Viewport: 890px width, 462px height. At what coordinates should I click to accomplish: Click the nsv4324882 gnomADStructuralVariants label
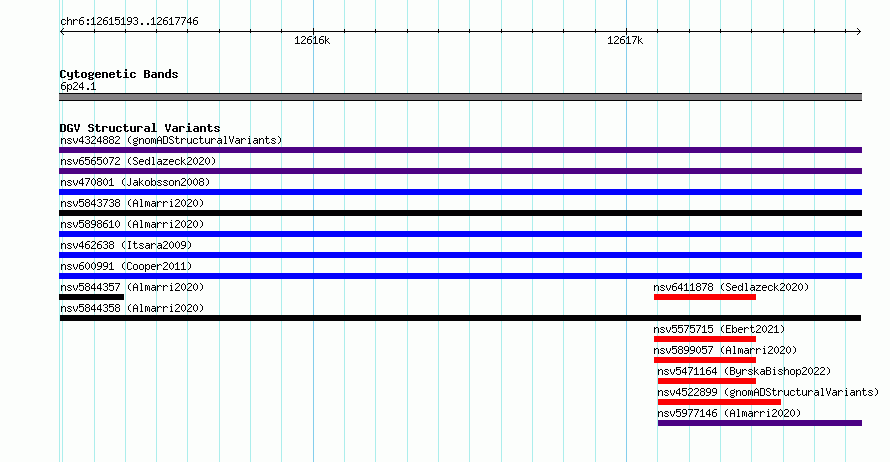point(171,140)
